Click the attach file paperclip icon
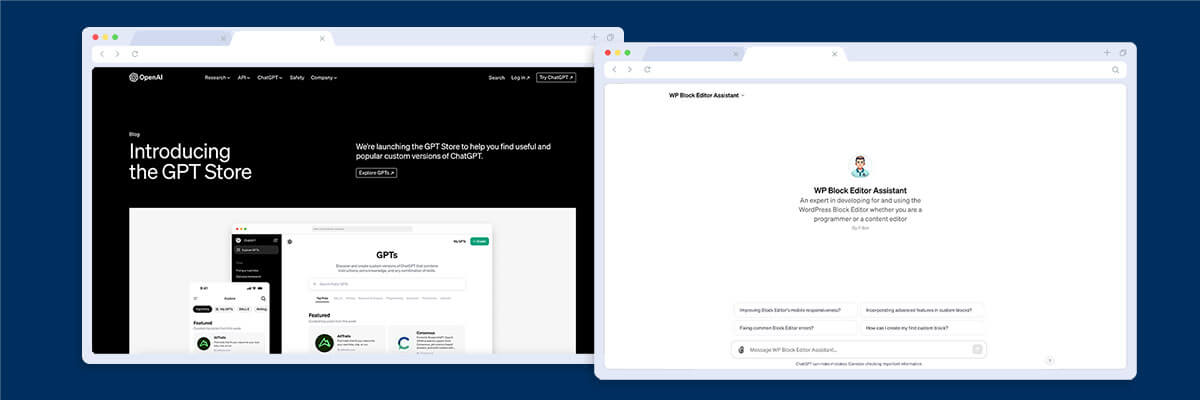The width and height of the screenshot is (1200, 400). (x=741, y=350)
